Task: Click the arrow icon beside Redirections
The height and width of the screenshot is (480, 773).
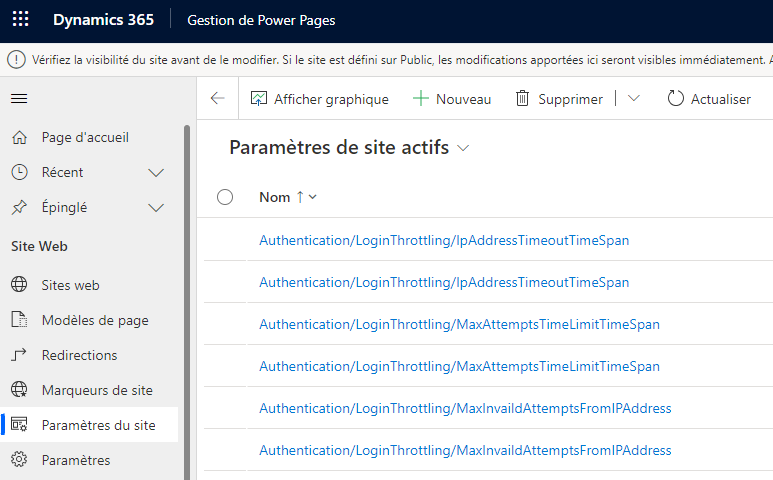Action: coord(19,354)
